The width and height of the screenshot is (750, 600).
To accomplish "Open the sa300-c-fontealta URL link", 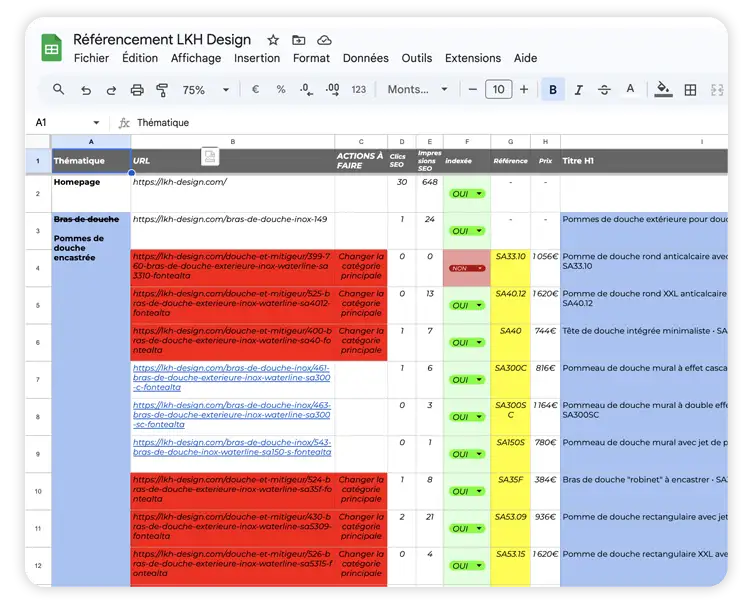I will pyautogui.click(x=232, y=378).
